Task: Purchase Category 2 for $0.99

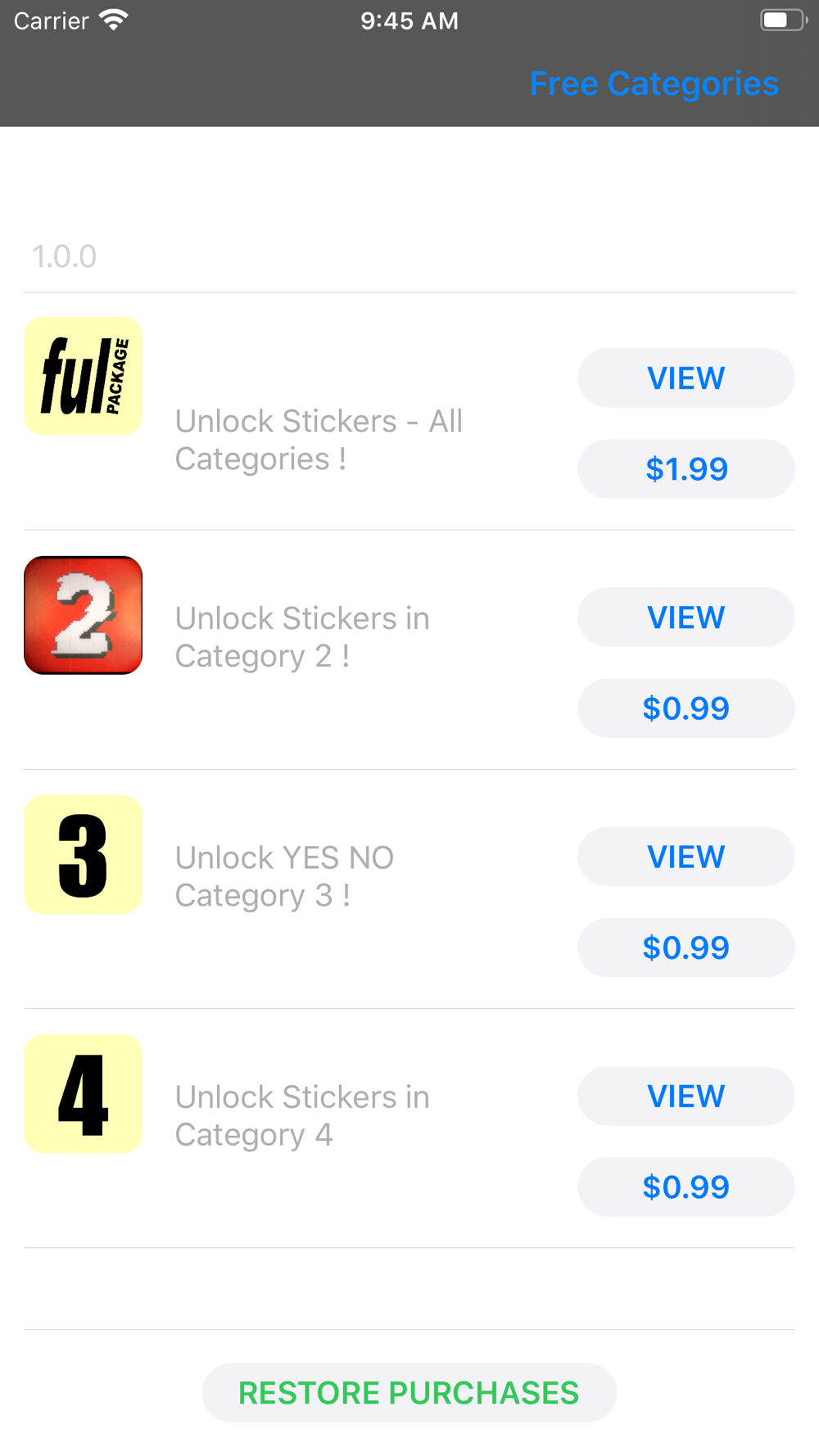Action: click(x=686, y=708)
